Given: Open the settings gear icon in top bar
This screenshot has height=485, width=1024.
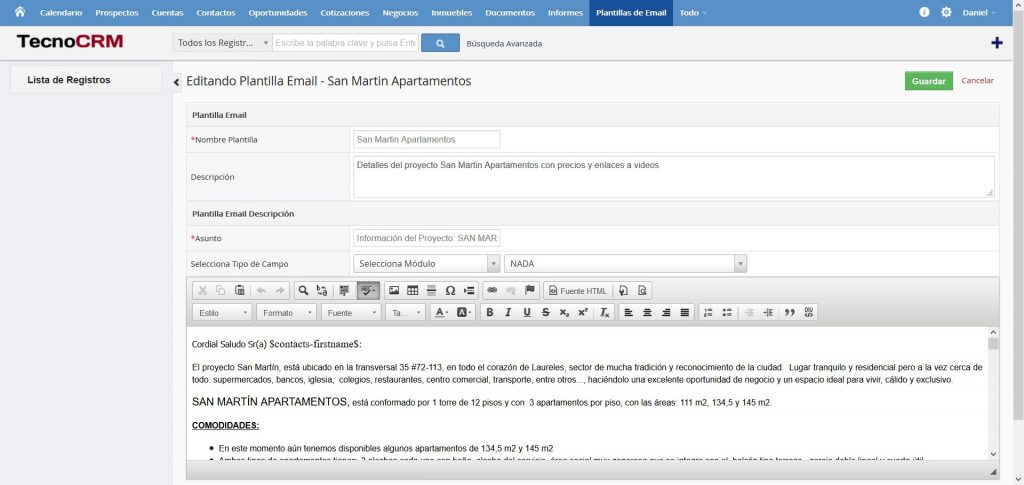Looking at the screenshot, I should [946, 12].
